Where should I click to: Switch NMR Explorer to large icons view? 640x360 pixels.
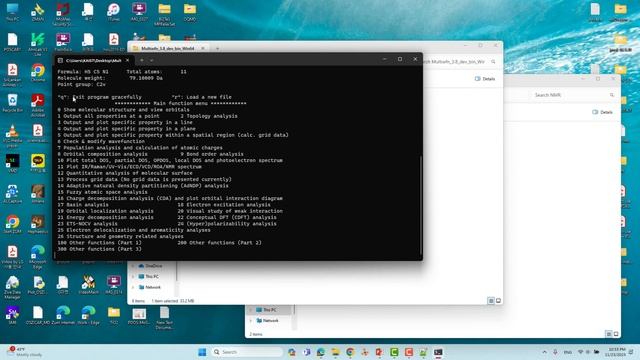click(616, 334)
